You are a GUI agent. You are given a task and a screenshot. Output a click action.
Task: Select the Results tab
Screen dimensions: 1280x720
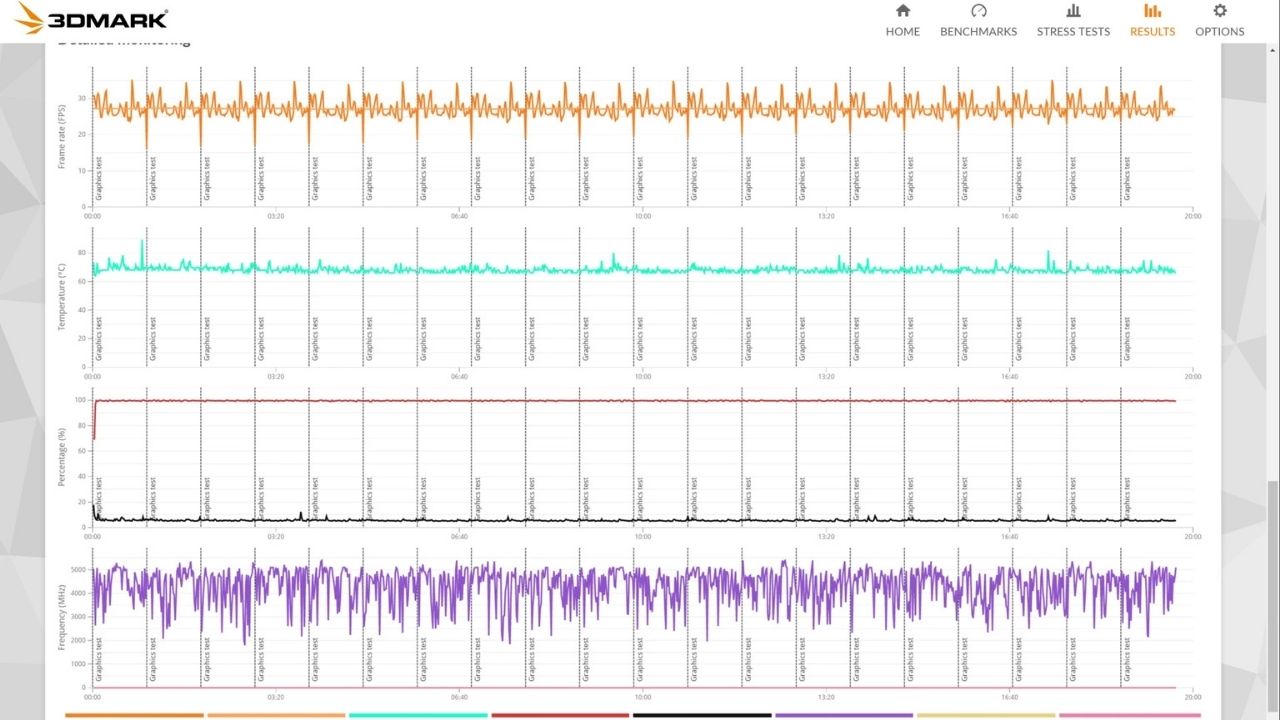[x=1152, y=20]
